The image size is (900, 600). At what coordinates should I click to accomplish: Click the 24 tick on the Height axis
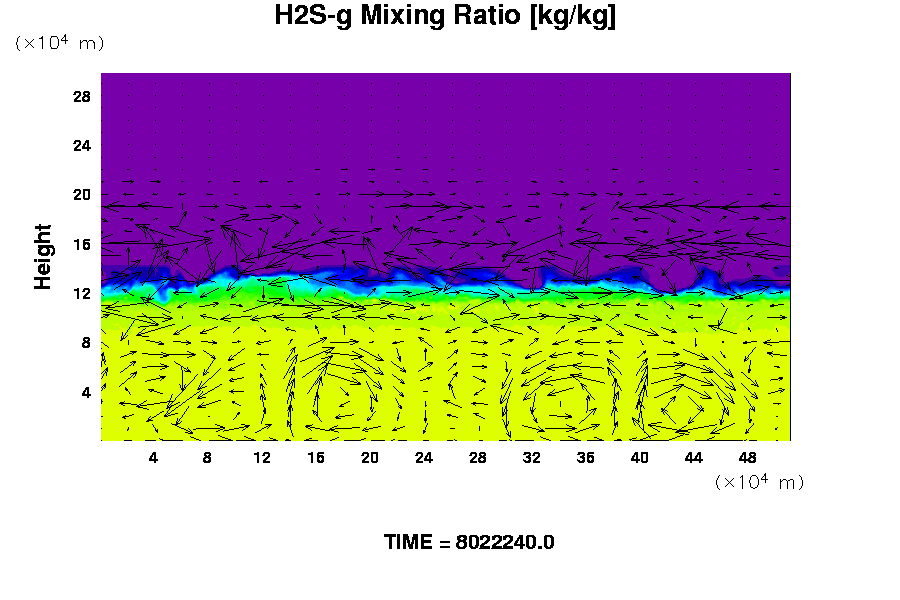[x=83, y=146]
